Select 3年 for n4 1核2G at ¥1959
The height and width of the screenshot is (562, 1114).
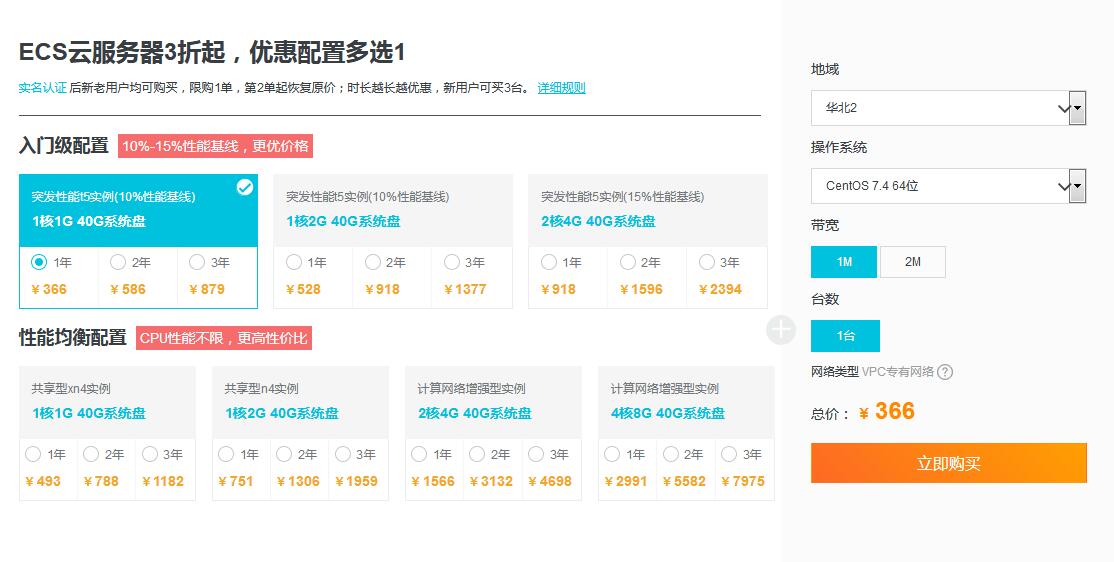tap(342, 454)
